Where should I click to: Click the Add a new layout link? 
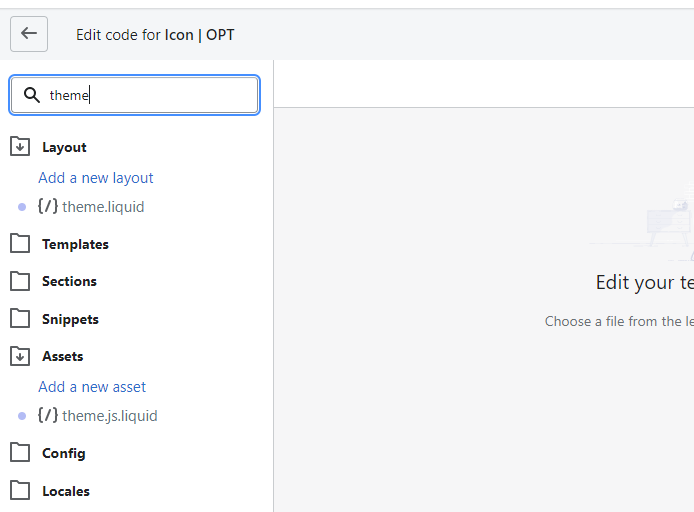[x=96, y=178]
